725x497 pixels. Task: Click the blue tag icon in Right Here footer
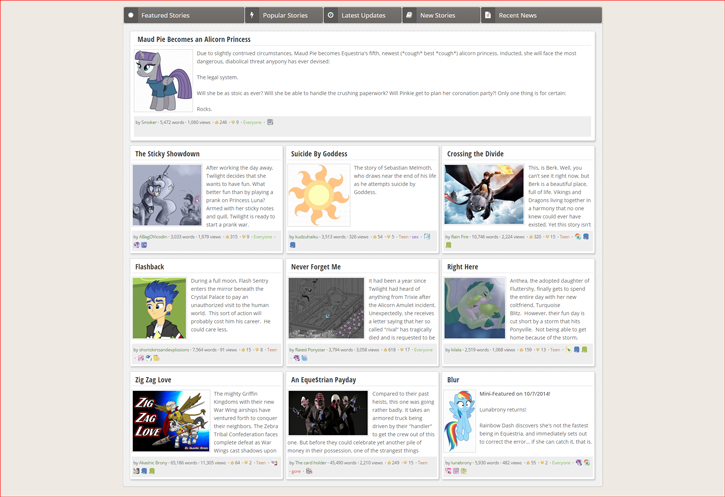[x=577, y=350]
